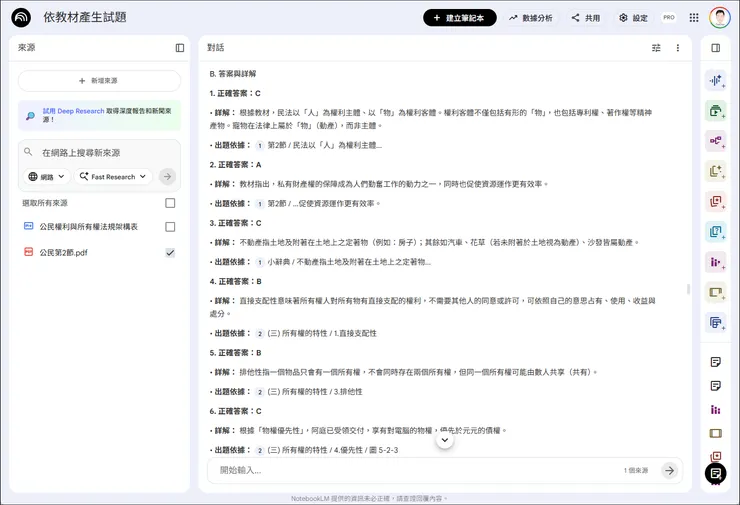Open the Fast Research mode dropdown
740x505 pixels.
[x=113, y=177]
